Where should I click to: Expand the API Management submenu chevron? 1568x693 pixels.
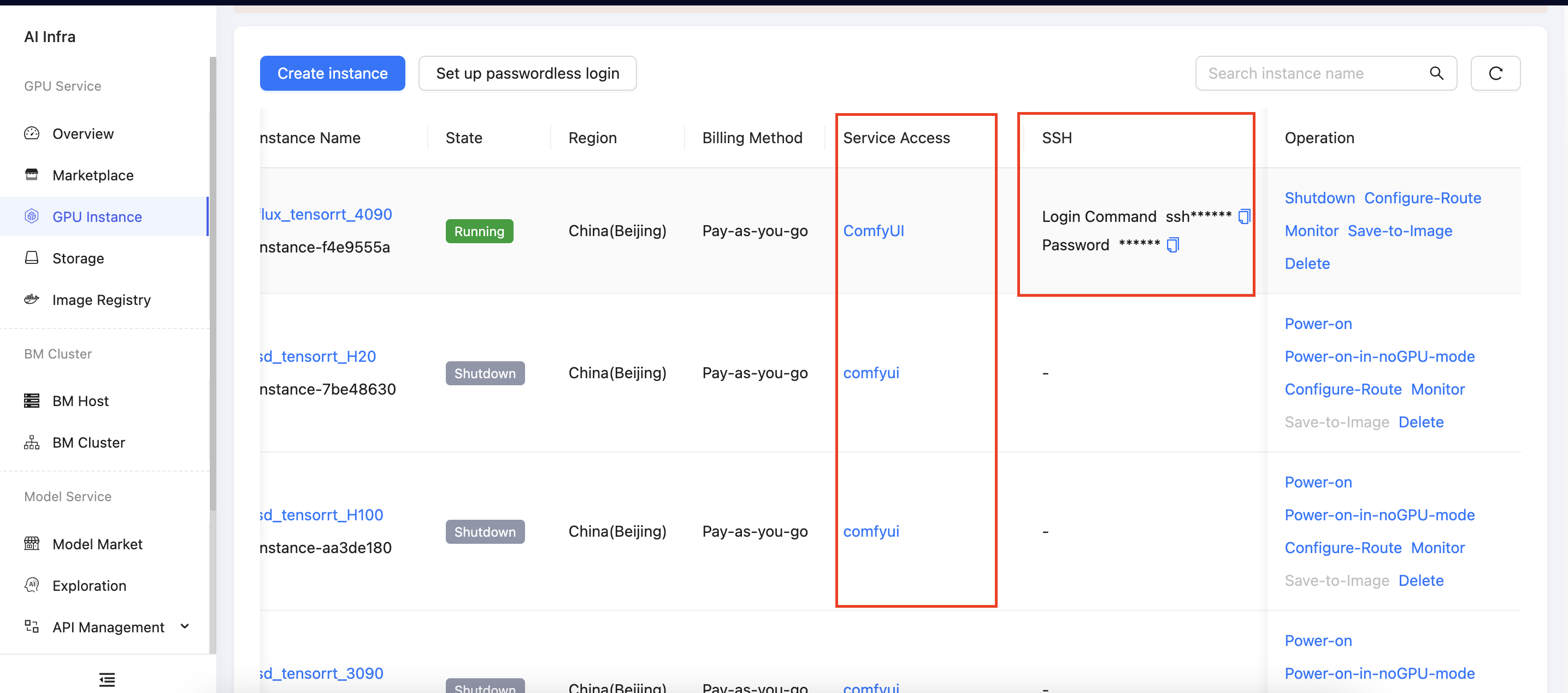[185, 626]
